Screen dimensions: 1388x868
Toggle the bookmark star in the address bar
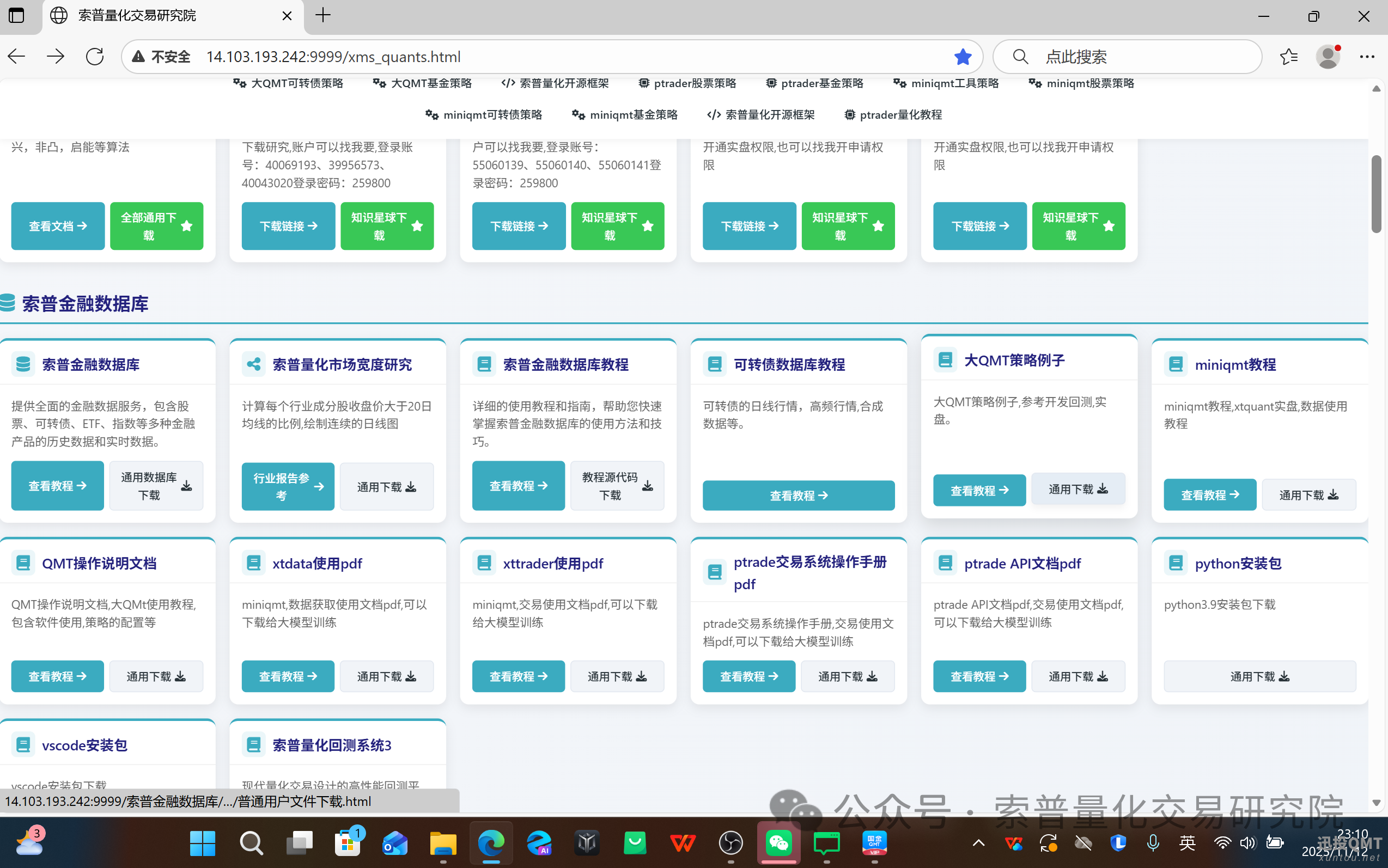963,56
